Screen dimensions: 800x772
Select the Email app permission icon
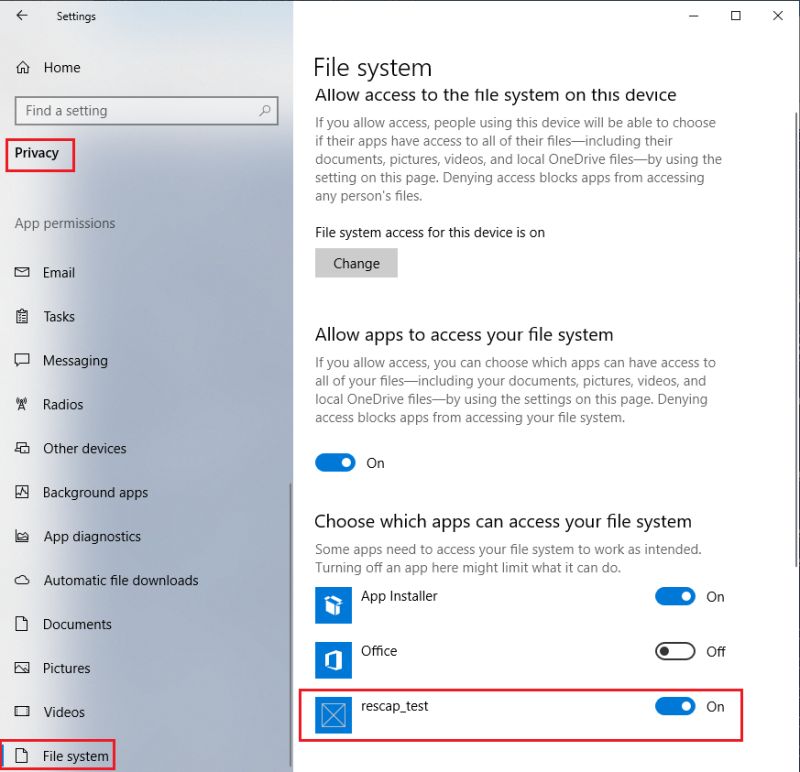tap(23, 272)
